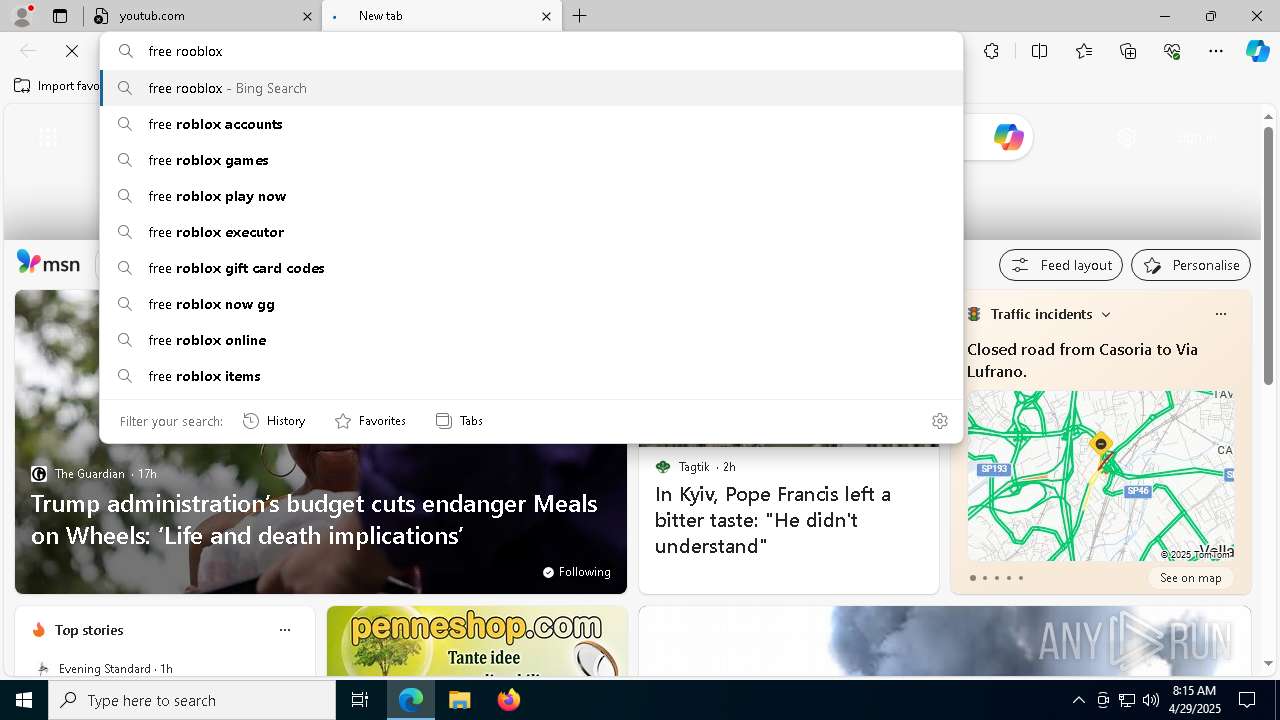
Task: Open Firefox from taskbar
Action: [x=508, y=700]
